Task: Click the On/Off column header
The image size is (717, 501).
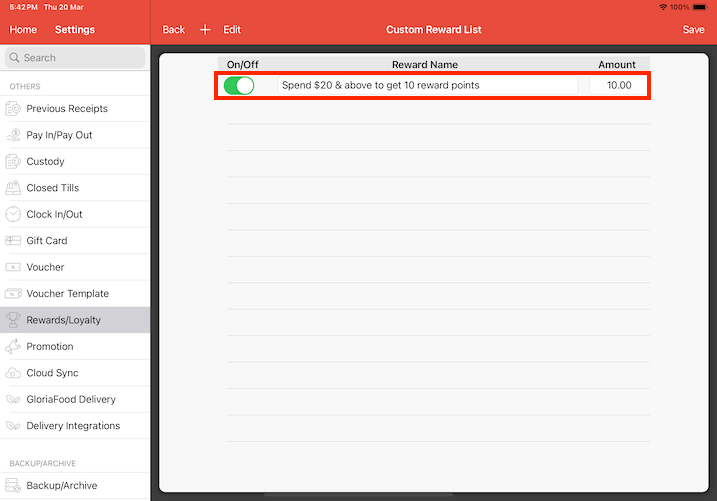Action: tap(242, 65)
